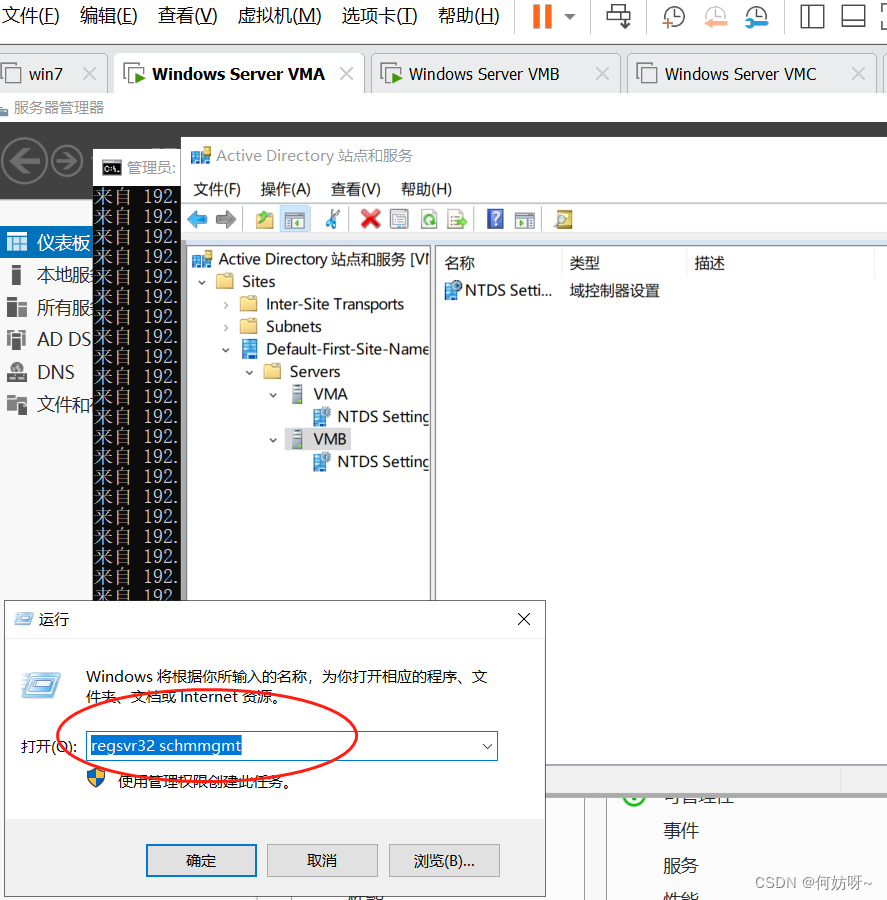Expand the Inter-Site Transports folder
The height and width of the screenshot is (900, 887).
pos(226,304)
